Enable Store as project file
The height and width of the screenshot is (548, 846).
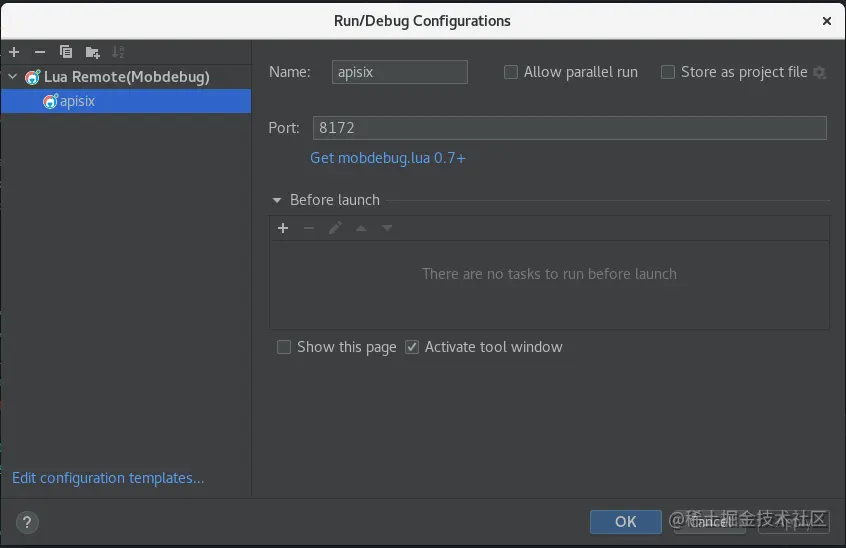pyautogui.click(x=667, y=72)
